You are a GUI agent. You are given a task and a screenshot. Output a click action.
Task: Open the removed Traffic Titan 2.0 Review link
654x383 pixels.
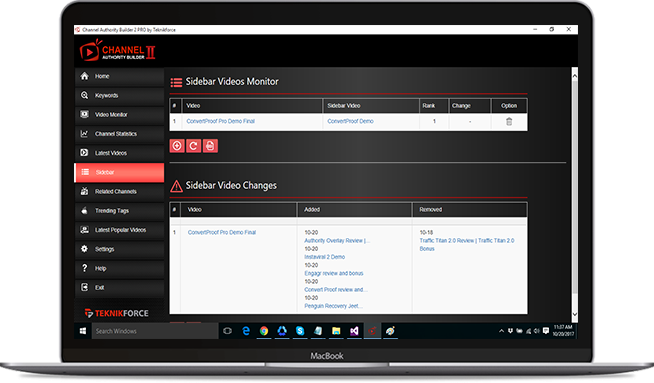pyautogui.click(x=467, y=244)
